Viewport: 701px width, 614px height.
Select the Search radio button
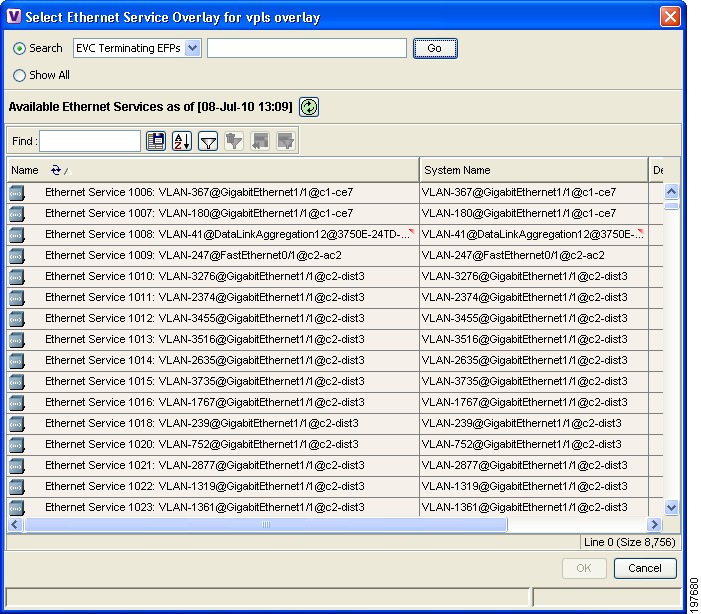19,48
